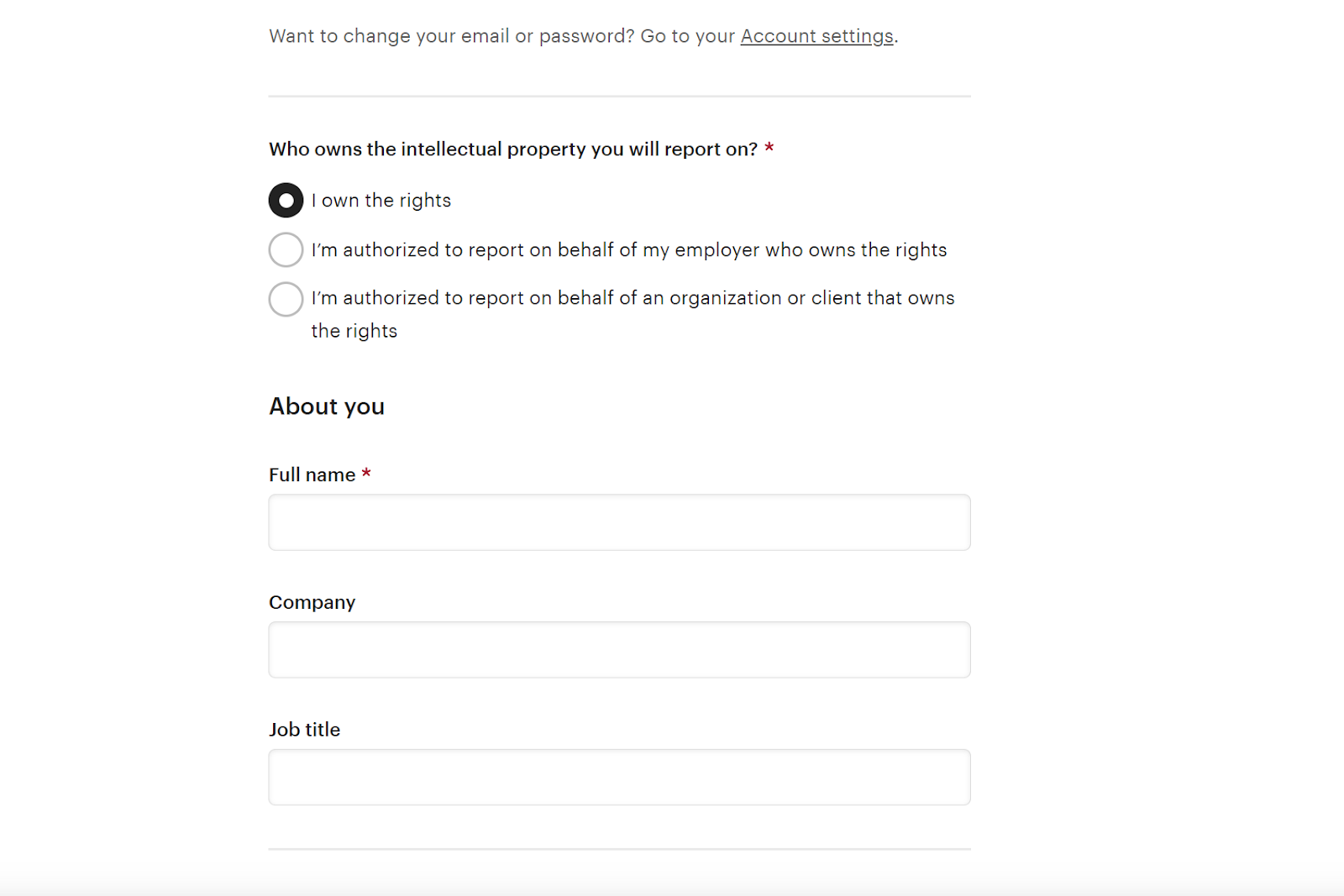This screenshot has width=1344, height=896.
Task: Click the "About you" section heading
Action: tap(327, 406)
